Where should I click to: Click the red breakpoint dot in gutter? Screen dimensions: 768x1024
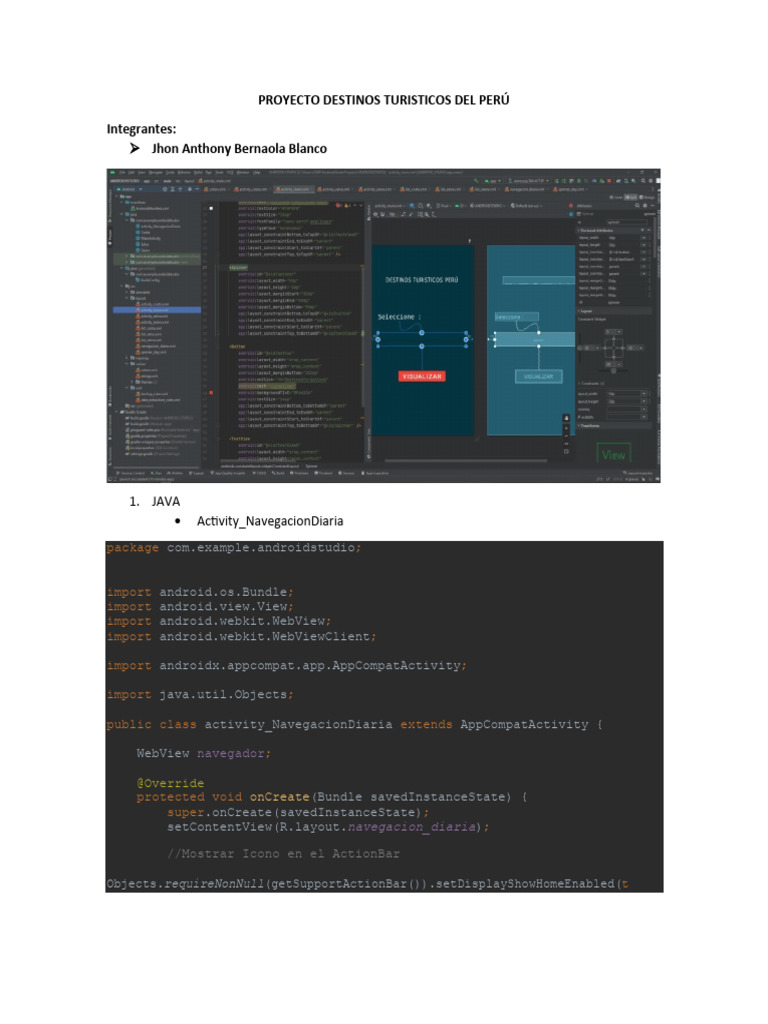pyautogui.click(x=211, y=392)
